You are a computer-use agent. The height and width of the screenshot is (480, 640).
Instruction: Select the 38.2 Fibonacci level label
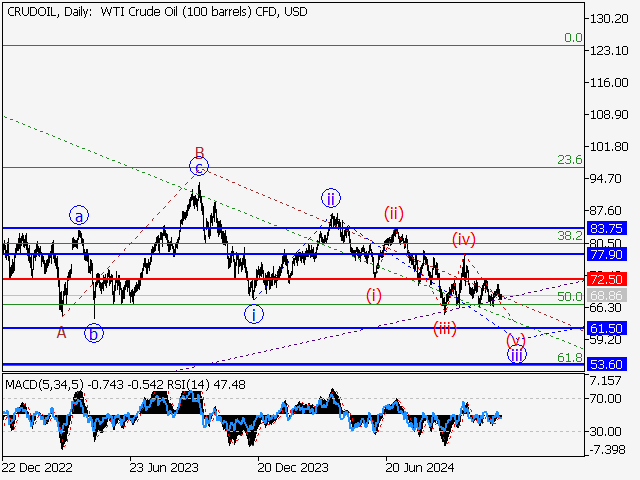point(570,236)
